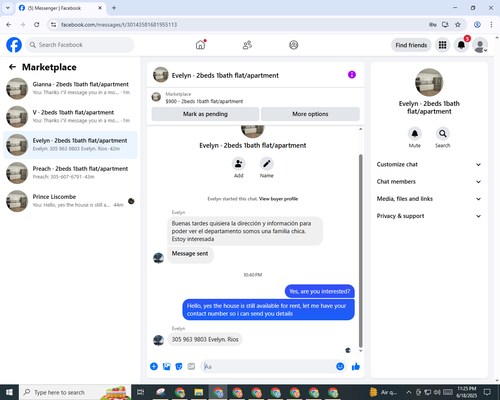Image resolution: width=500 pixels, height=400 pixels.
Task: View site information icon in address bar
Action: click(x=53, y=25)
